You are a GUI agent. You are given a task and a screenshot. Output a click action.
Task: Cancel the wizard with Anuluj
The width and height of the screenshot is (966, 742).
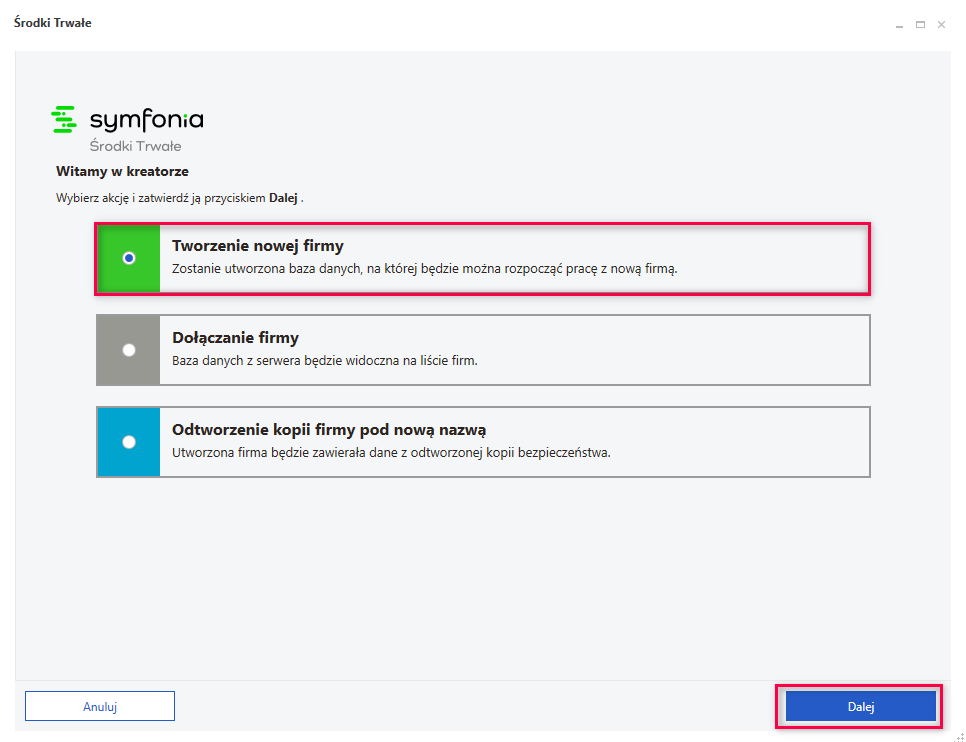(100, 706)
